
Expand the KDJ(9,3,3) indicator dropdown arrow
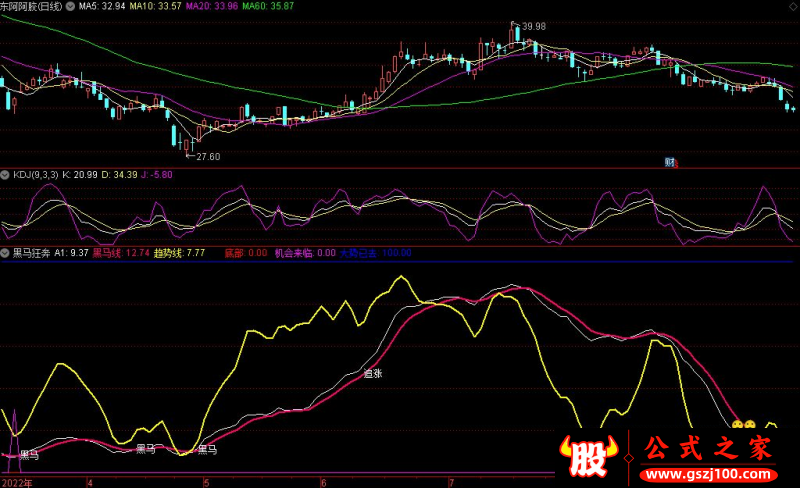click(5, 175)
